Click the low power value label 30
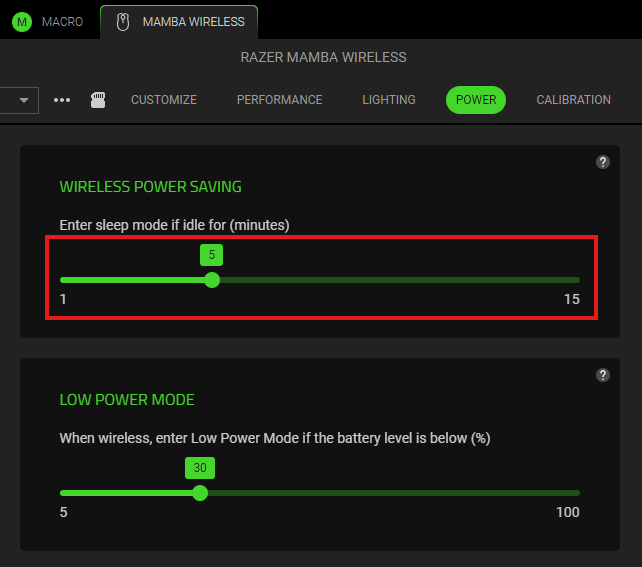This screenshot has height=567, width=642. coord(200,468)
